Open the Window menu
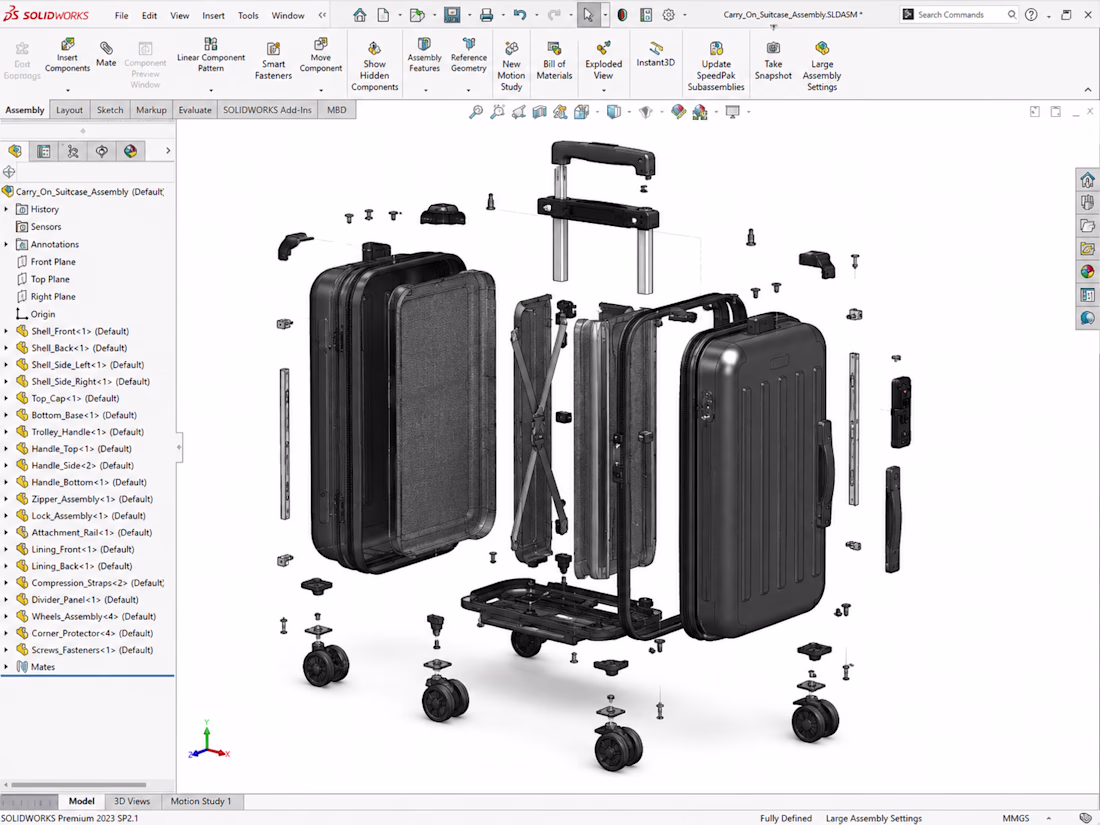Viewport: 1100px width, 825px height. [x=288, y=15]
